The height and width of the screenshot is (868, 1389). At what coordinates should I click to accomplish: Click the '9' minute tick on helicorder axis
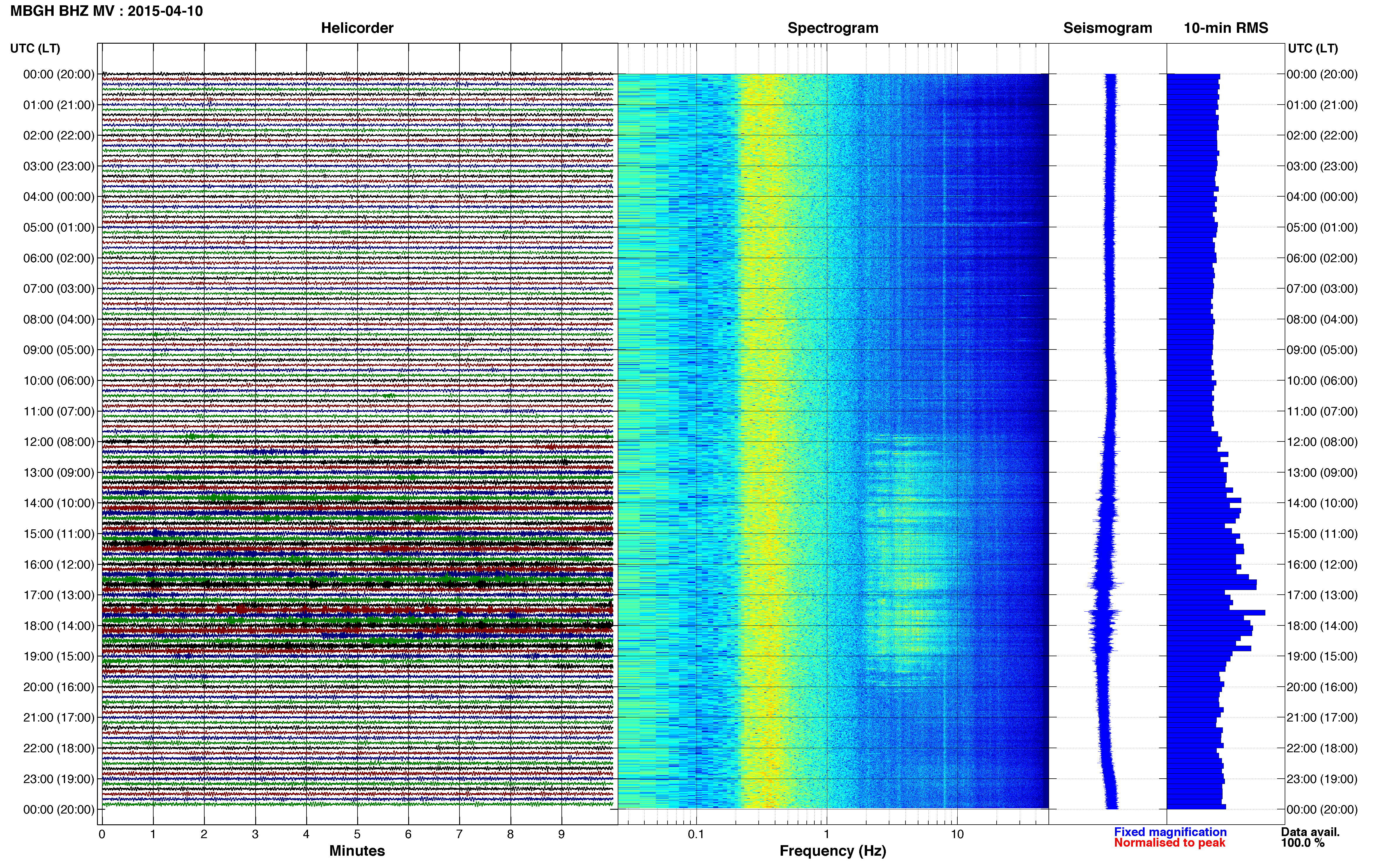[x=561, y=834]
